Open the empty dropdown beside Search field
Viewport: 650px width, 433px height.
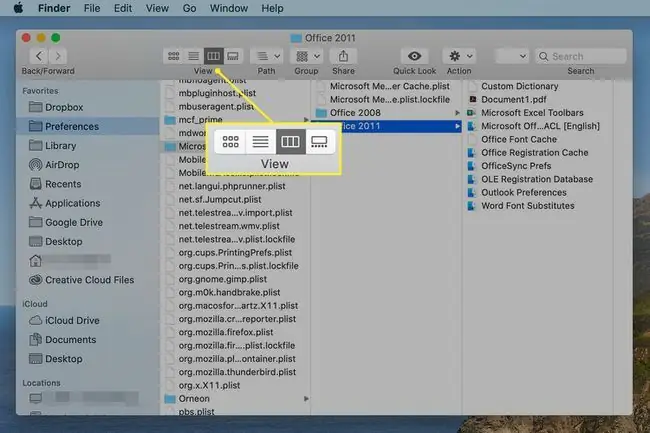[x=512, y=56]
